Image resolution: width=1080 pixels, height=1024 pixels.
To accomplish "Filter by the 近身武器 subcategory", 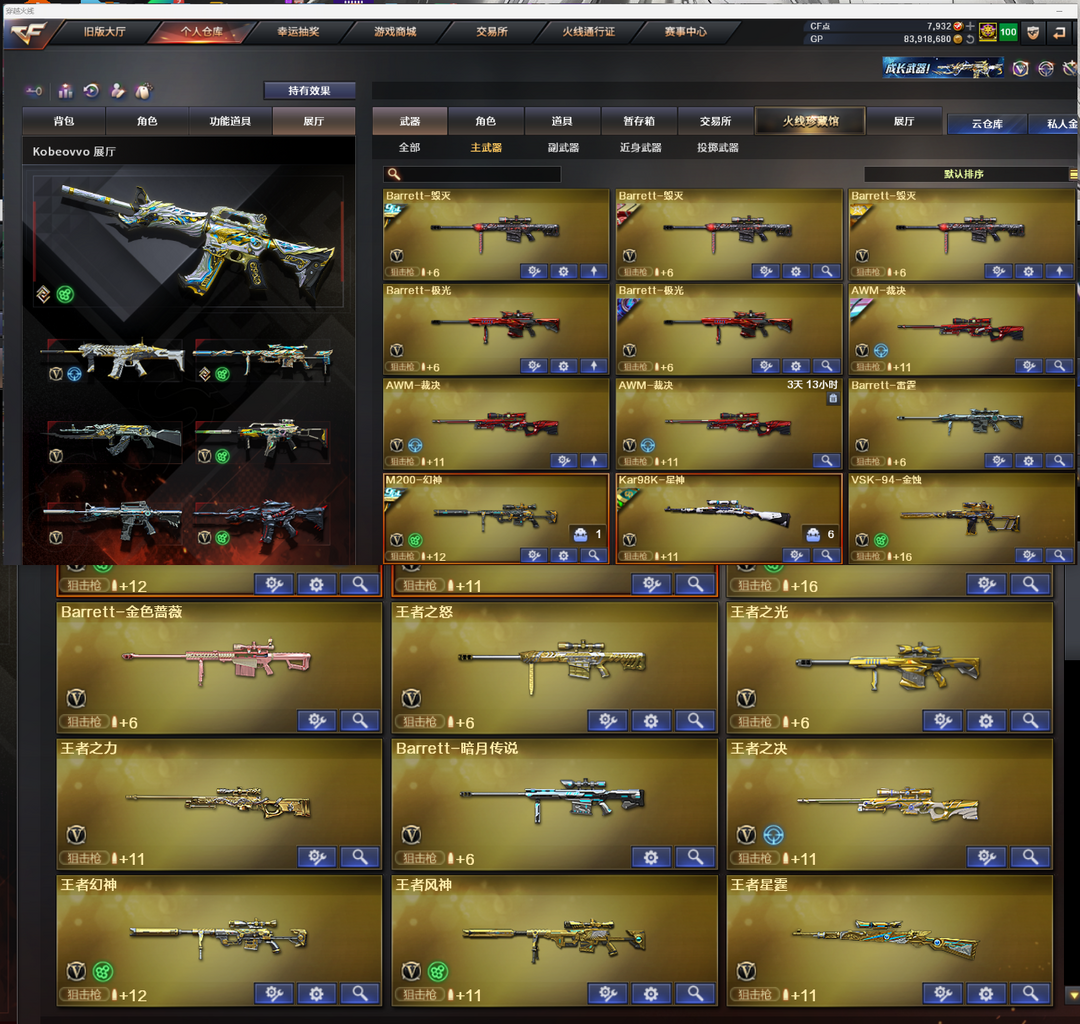I will pos(641,147).
